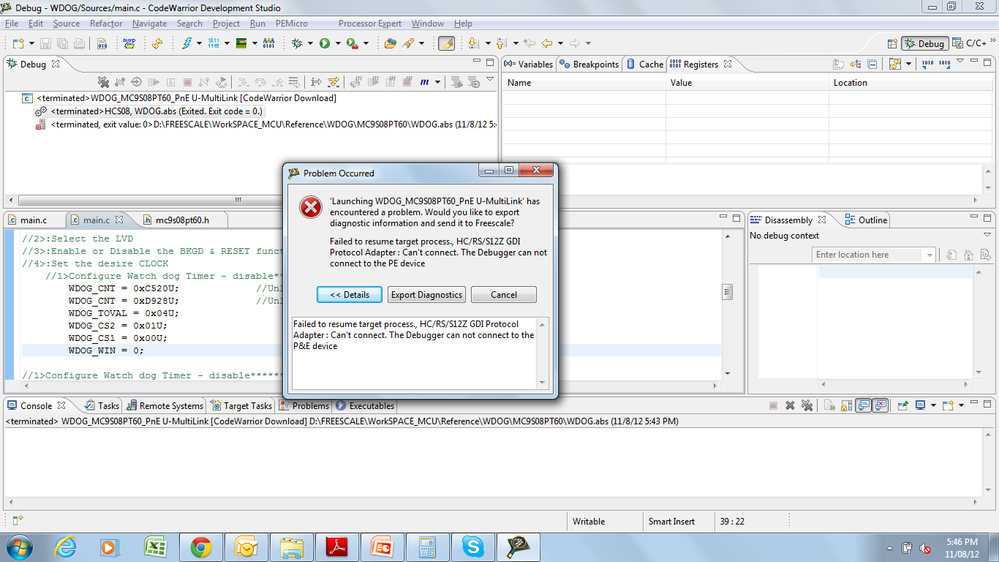This screenshot has height=562, width=999.
Task: Click the Open Perspective icon
Action: 892,43
